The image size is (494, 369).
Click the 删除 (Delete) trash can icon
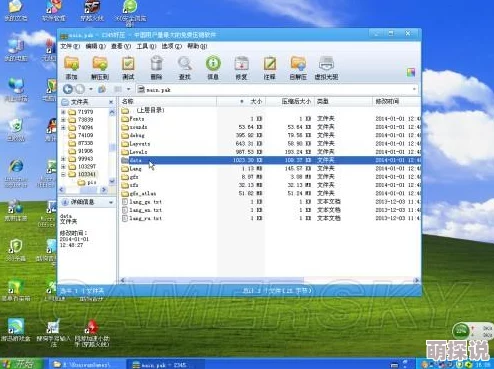(x=156, y=64)
